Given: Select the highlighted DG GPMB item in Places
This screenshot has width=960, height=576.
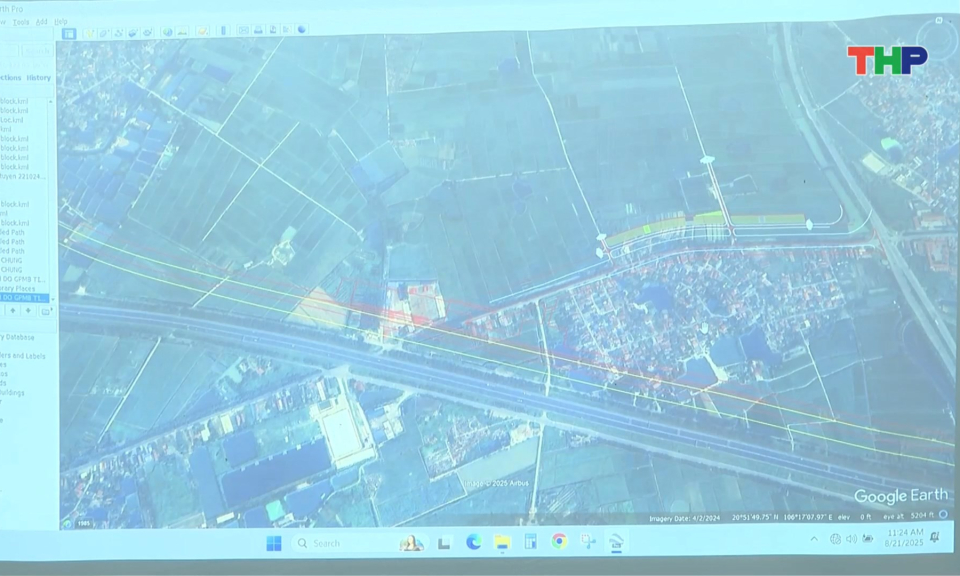Looking at the screenshot, I should pyautogui.click(x=24, y=298).
